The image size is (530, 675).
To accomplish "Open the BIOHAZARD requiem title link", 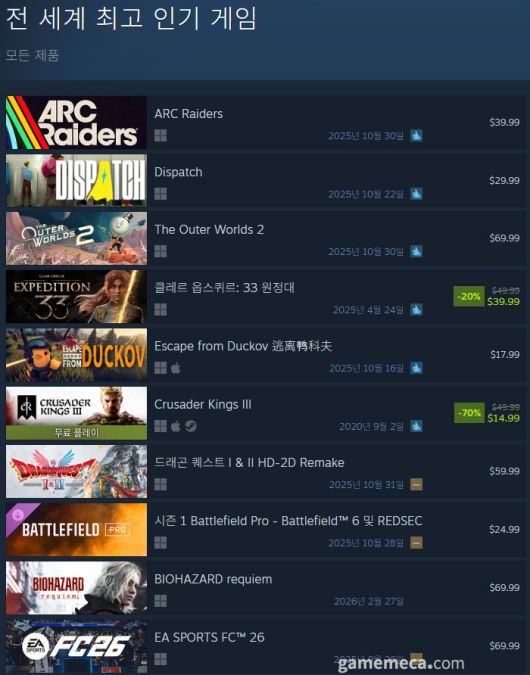I will [213, 579].
